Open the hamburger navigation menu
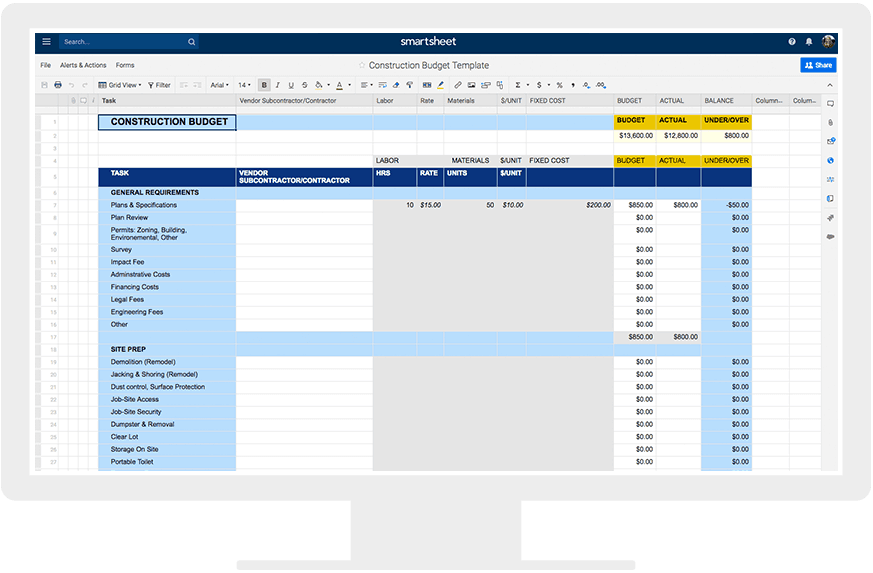The image size is (873, 573). point(46,42)
